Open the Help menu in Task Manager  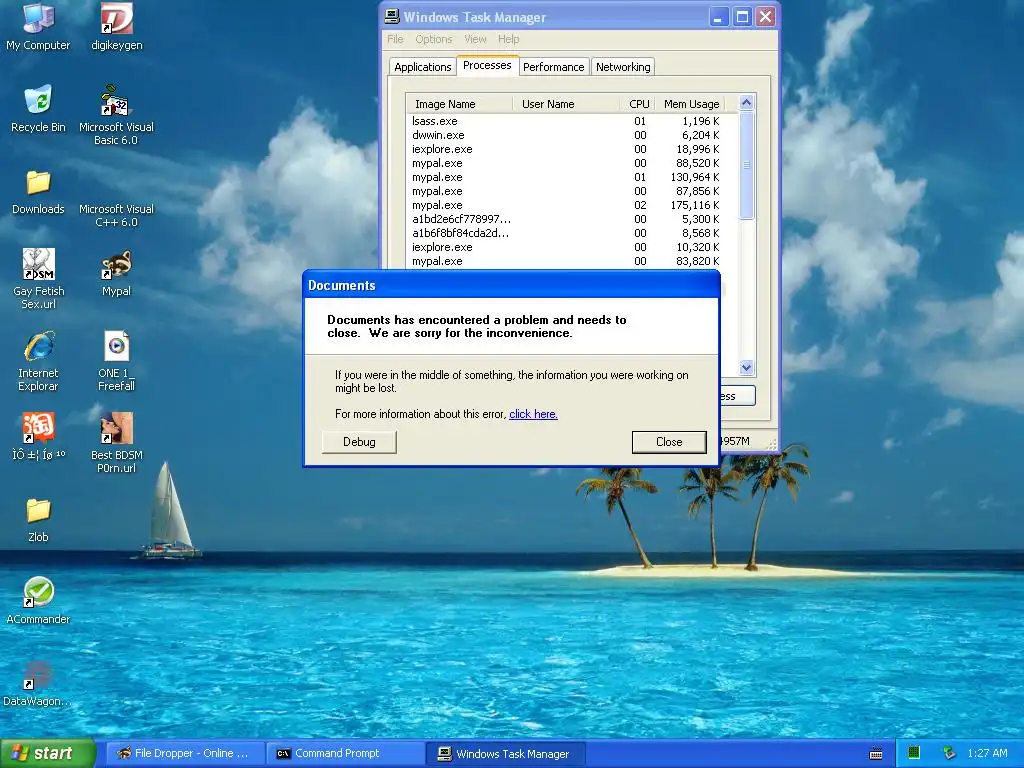(x=509, y=39)
